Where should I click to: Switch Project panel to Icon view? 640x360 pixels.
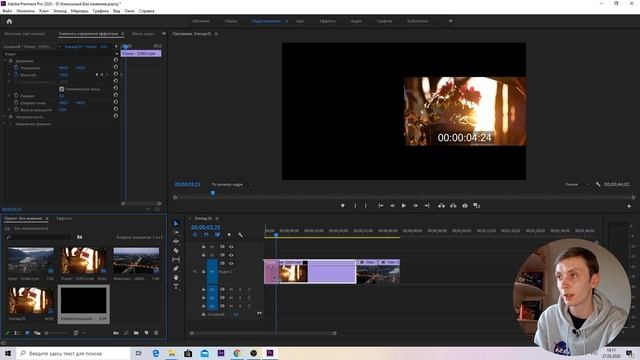coord(27,333)
